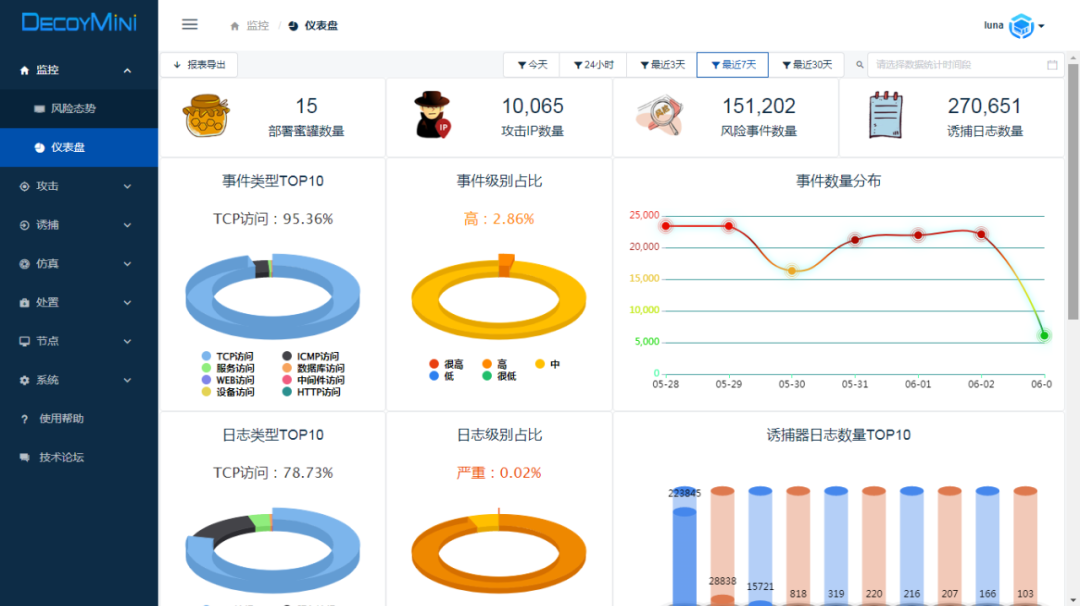This screenshot has width=1080, height=606.
Task: Click the luna user avatar icon
Action: pos(1021,26)
